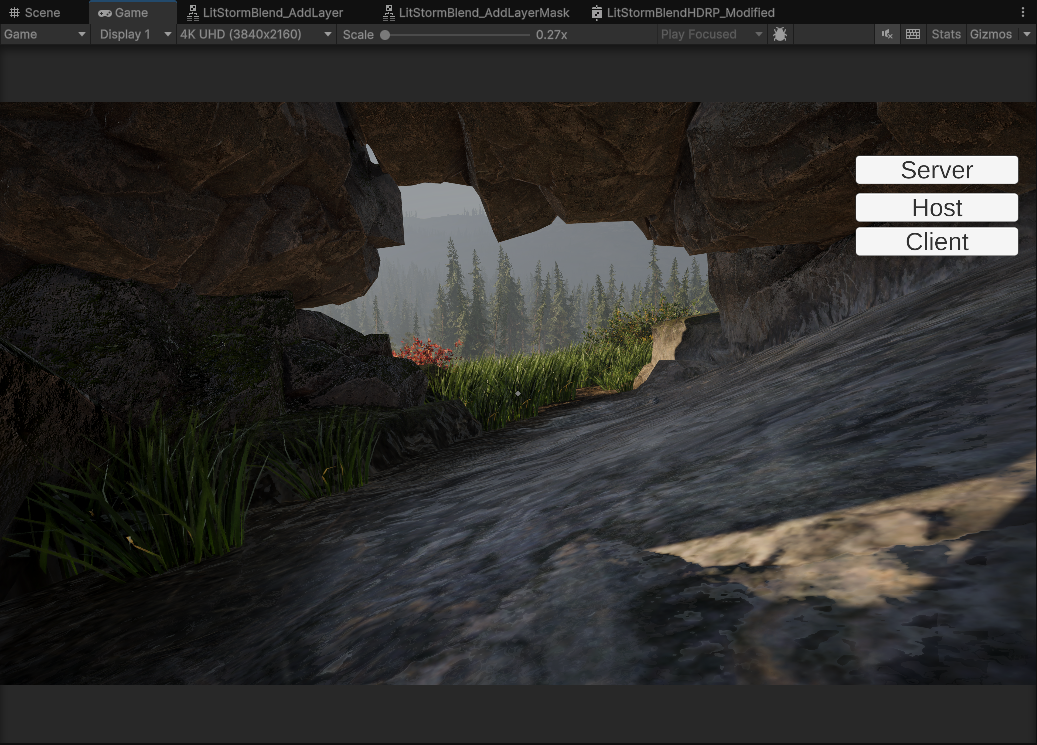Expand the Gizmos dropdown arrow
Screen dimensions: 1037x745
(1026, 34)
